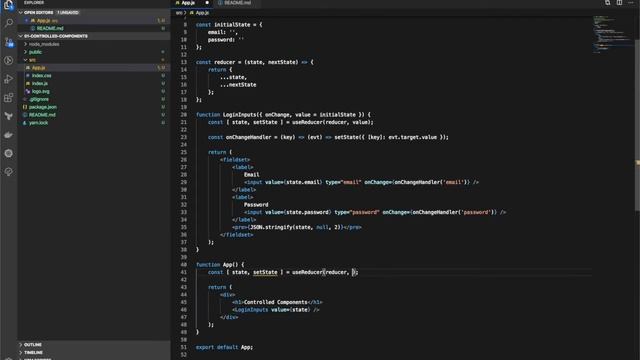Click 'Password' label text on line 32

click(256, 205)
